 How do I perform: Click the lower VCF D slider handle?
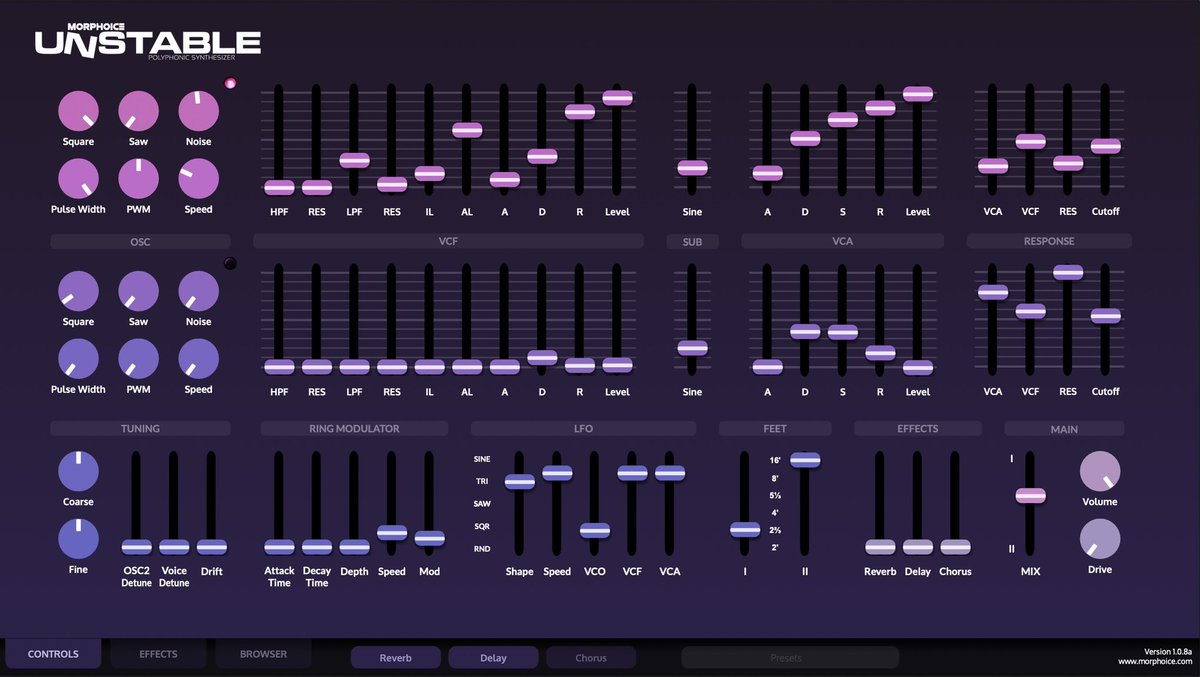point(542,357)
